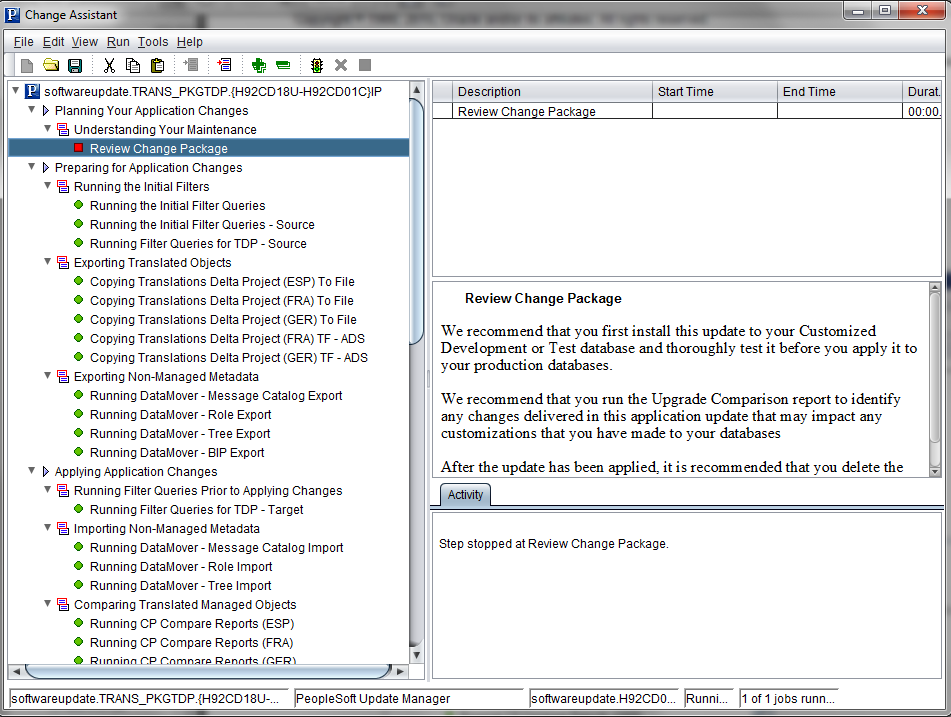
Task: Click the Open folder toolbar icon
Action: pos(51,65)
